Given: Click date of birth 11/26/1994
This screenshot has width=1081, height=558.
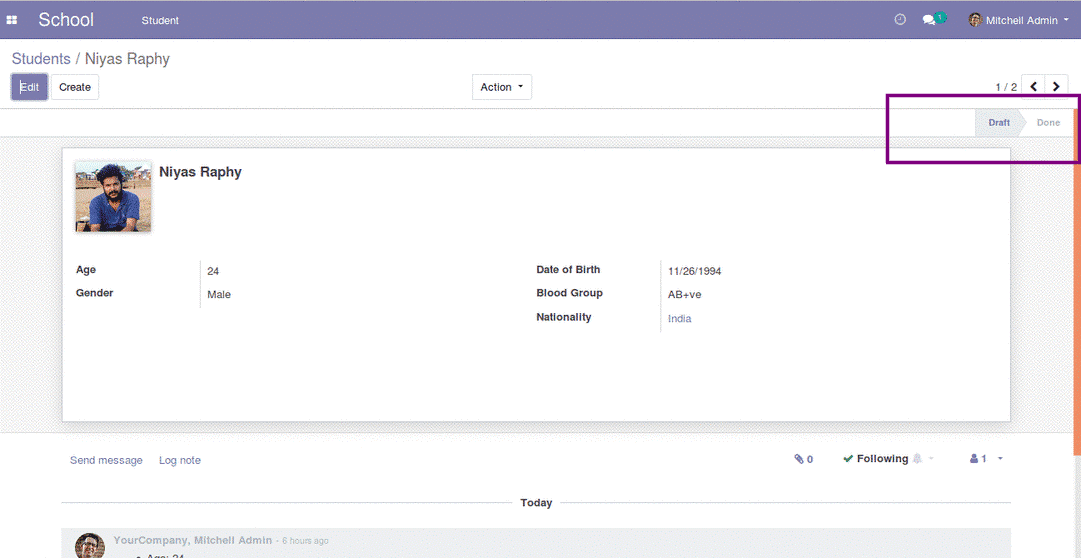Looking at the screenshot, I should click(695, 271).
